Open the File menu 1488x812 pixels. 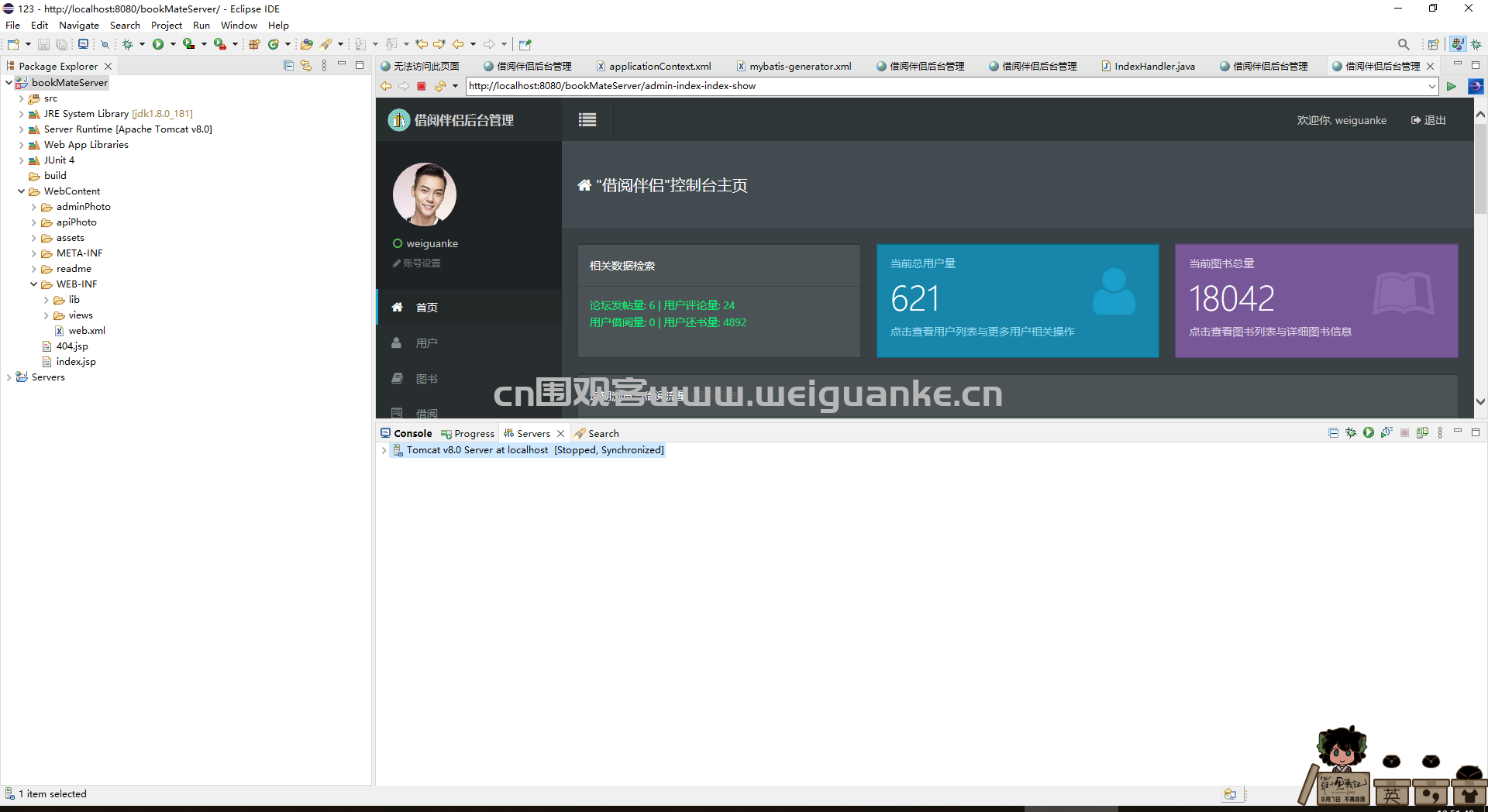pos(13,25)
